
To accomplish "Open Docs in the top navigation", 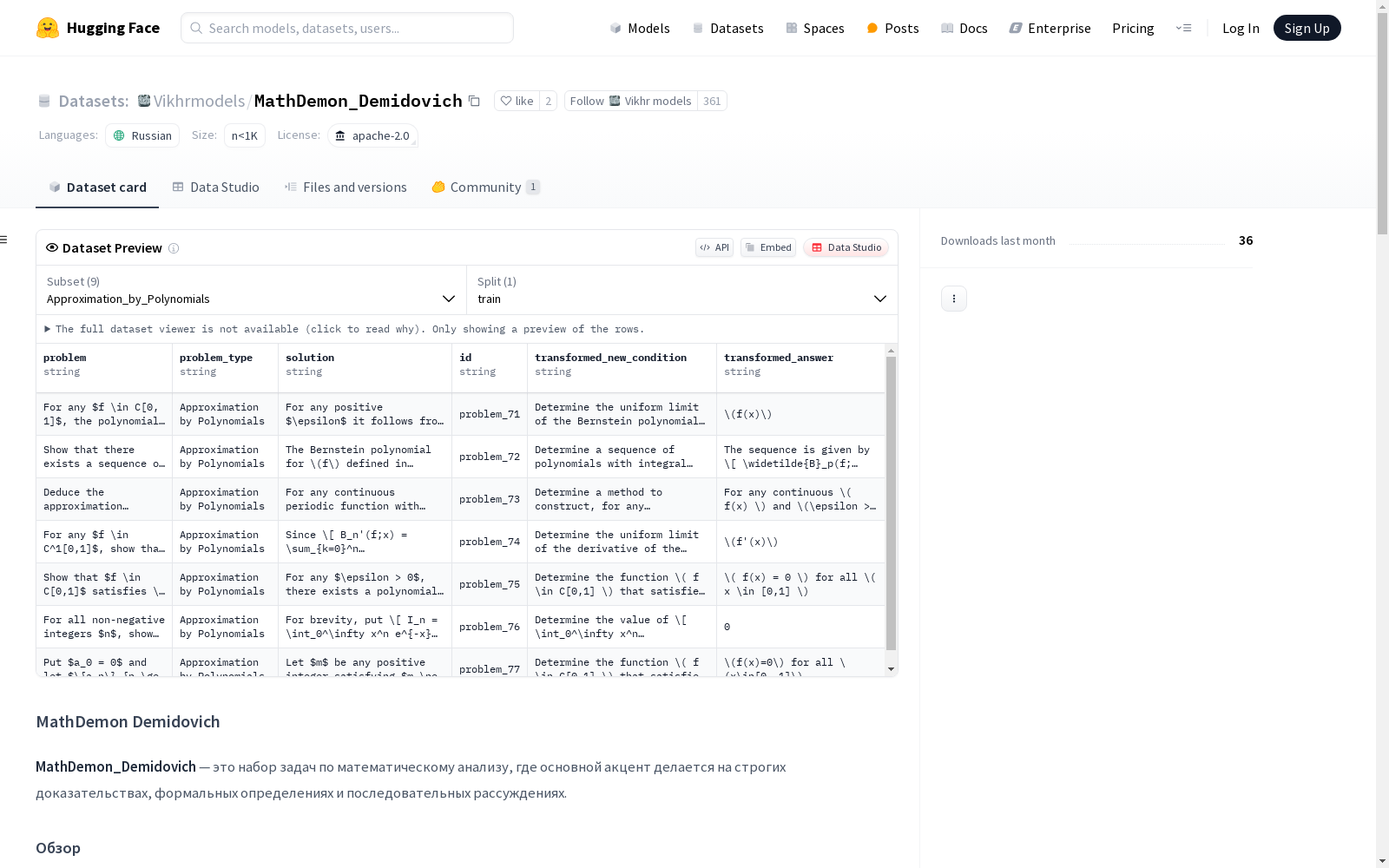I will pos(964,28).
